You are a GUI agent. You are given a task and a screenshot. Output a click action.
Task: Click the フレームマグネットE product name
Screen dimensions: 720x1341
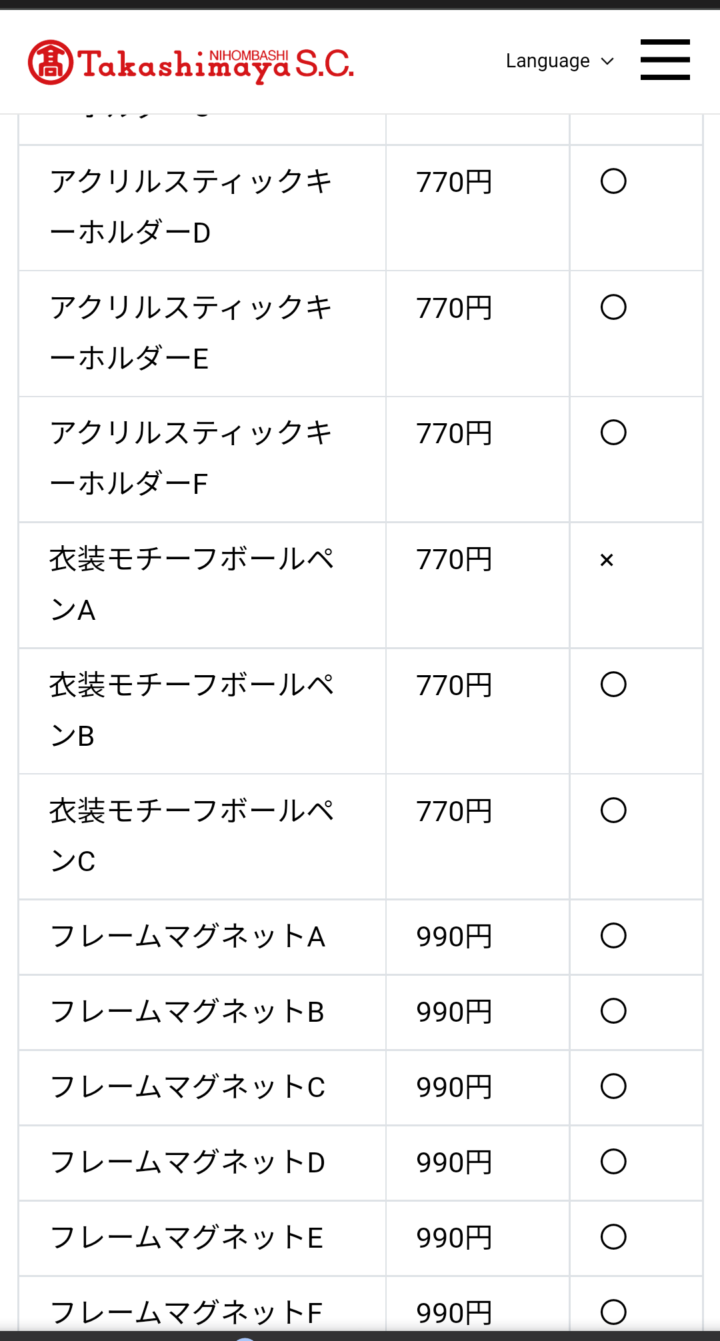click(187, 1238)
